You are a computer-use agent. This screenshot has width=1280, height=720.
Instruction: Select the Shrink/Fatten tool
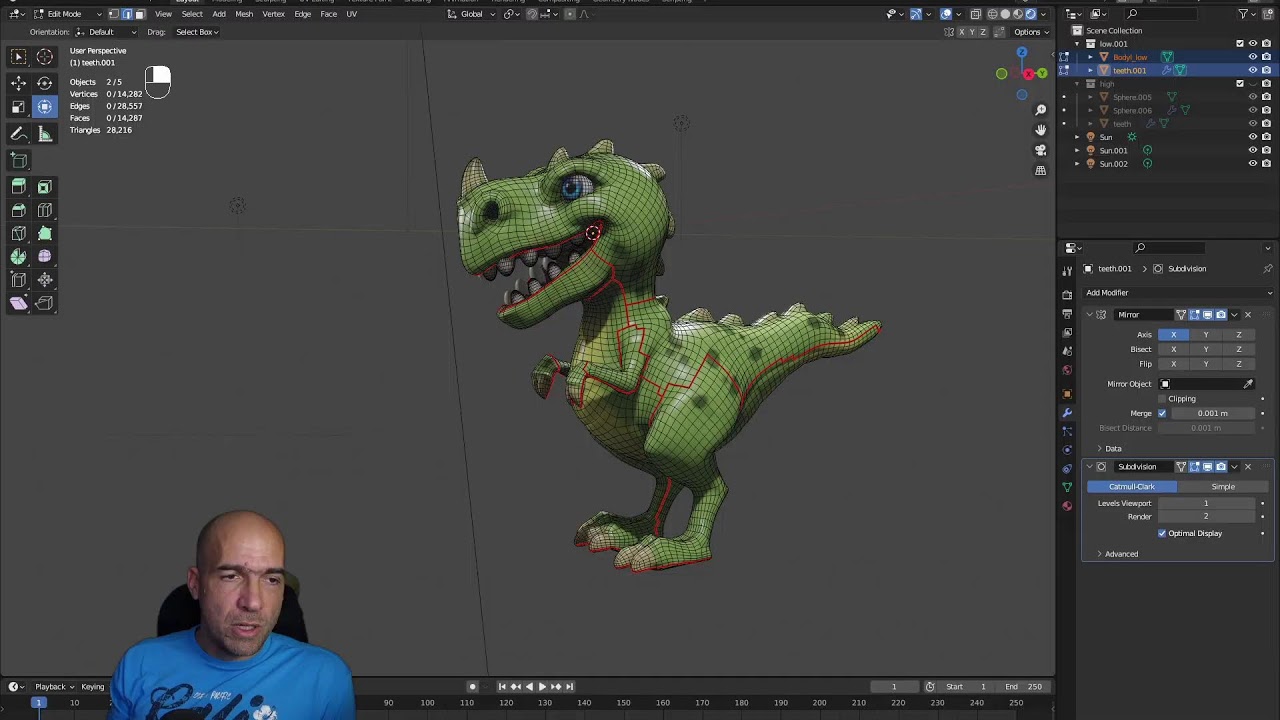click(45, 280)
